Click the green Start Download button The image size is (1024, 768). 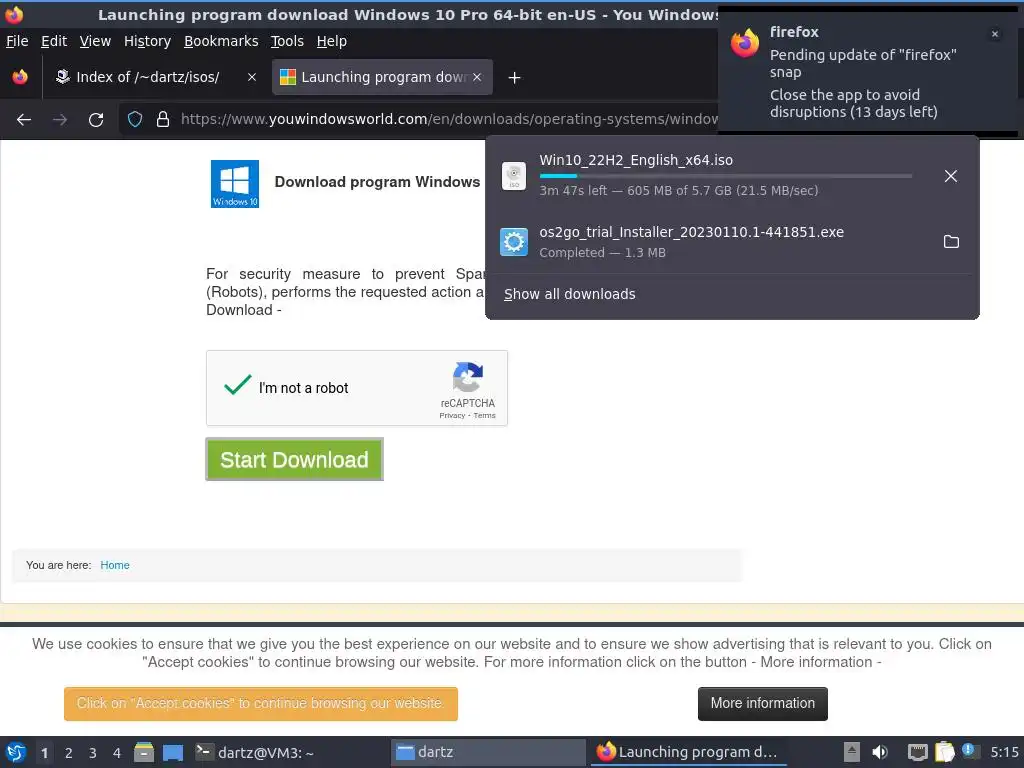(x=295, y=460)
